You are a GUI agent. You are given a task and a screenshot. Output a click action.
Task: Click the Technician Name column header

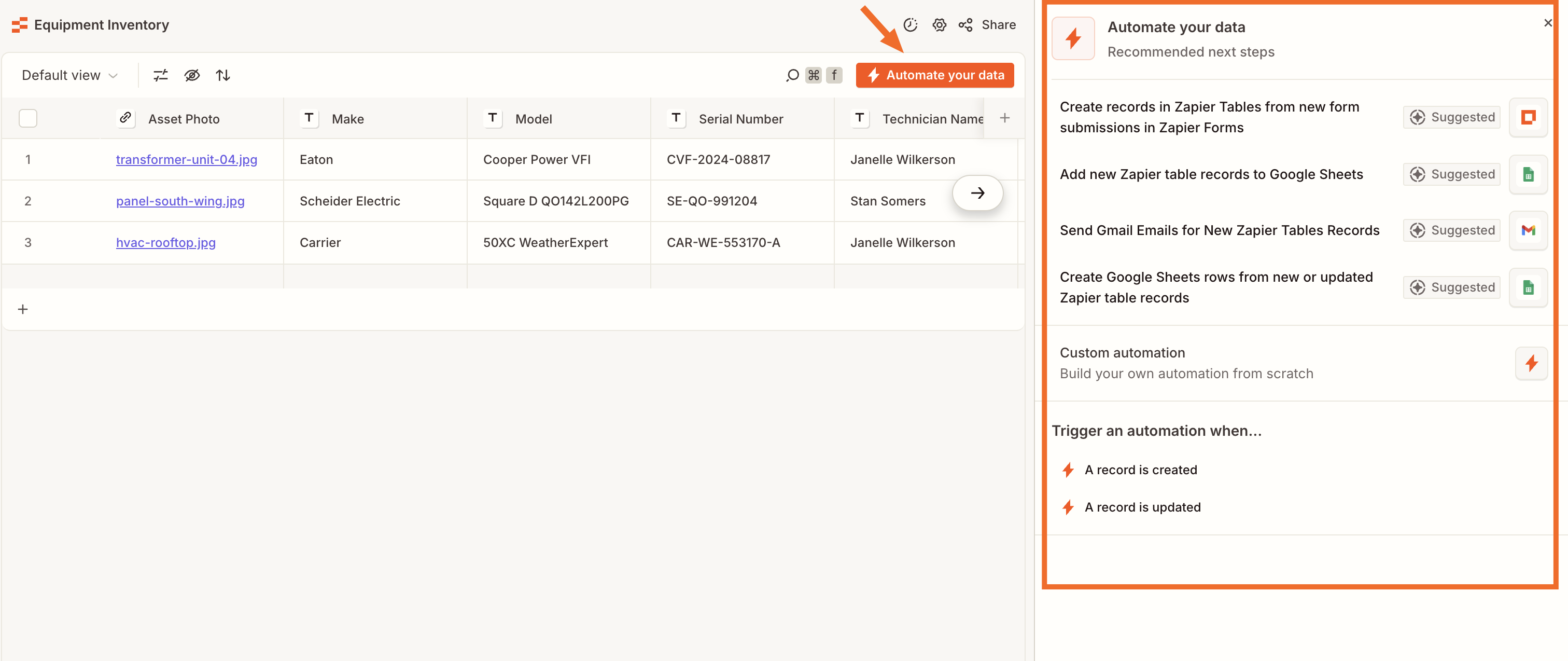909,118
